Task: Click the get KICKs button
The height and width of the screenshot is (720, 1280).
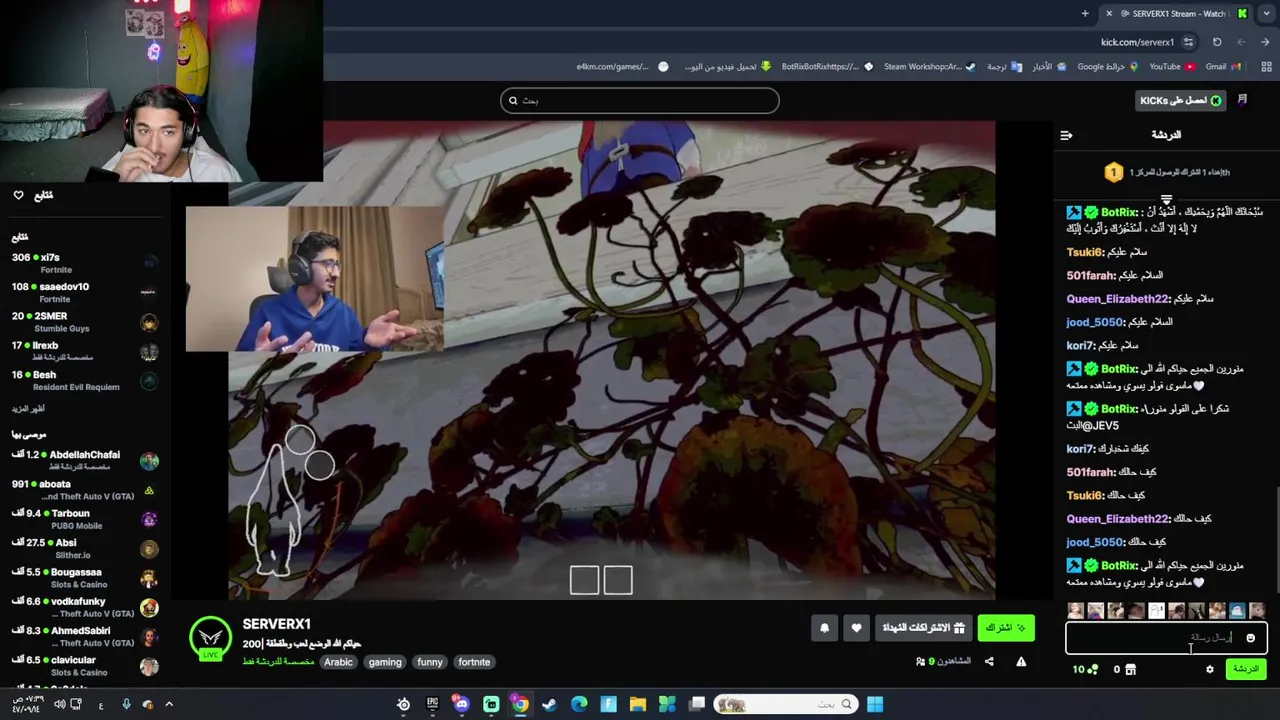Action: click(x=1181, y=100)
